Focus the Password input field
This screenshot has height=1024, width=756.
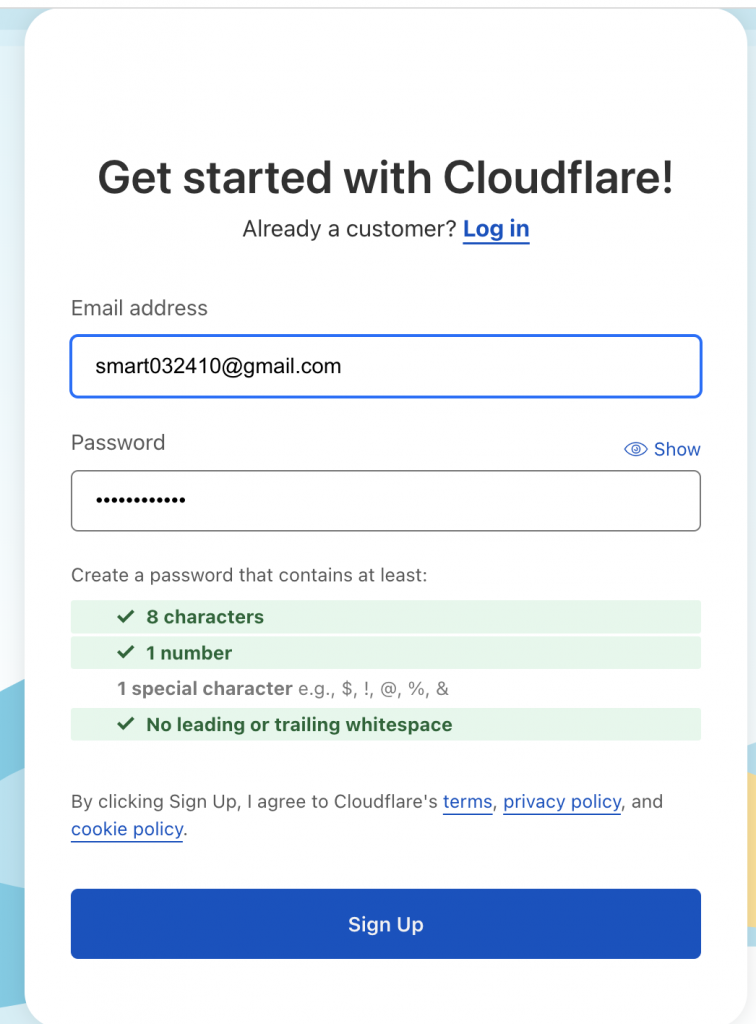[x=386, y=501]
